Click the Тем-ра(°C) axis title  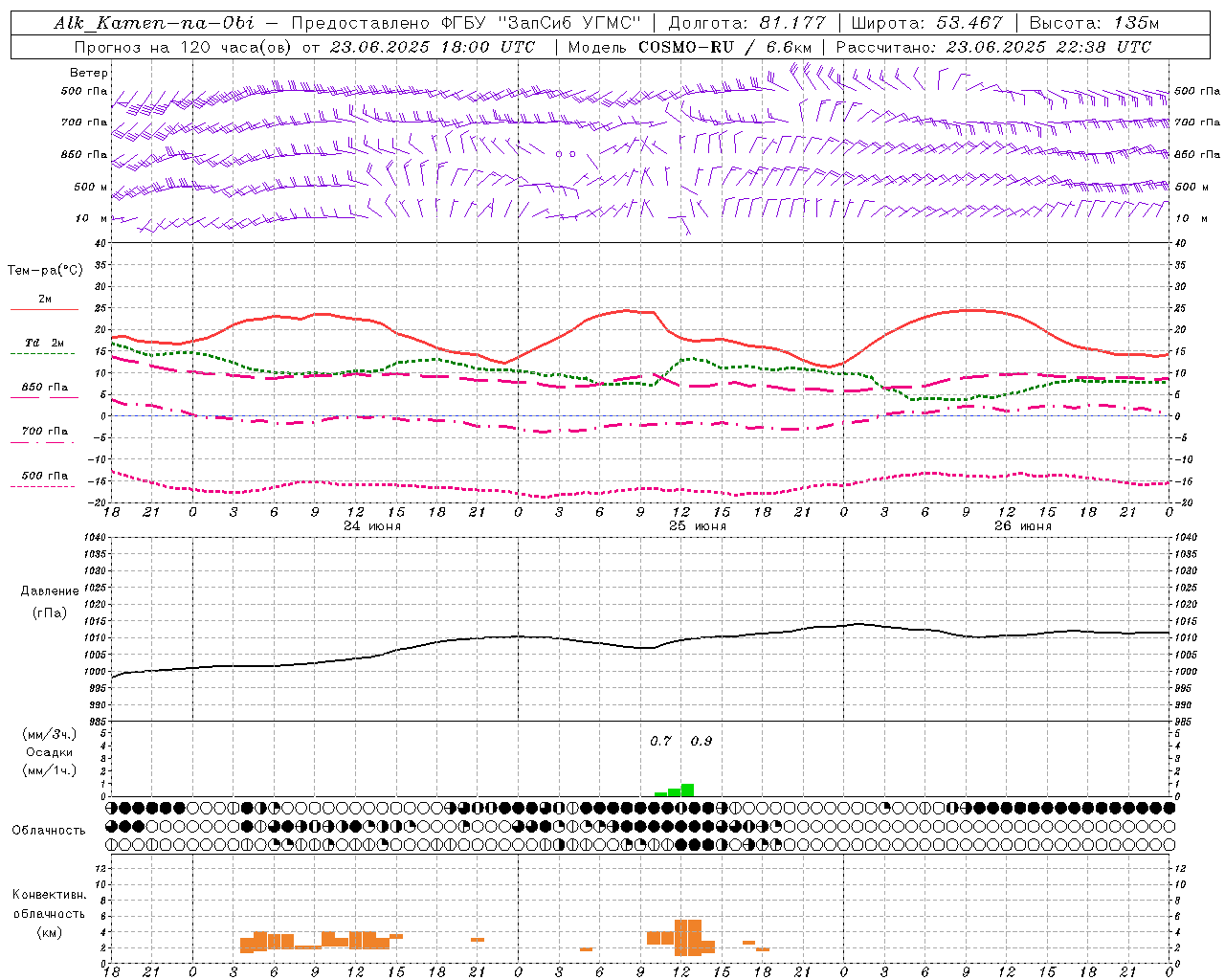[x=46, y=270]
